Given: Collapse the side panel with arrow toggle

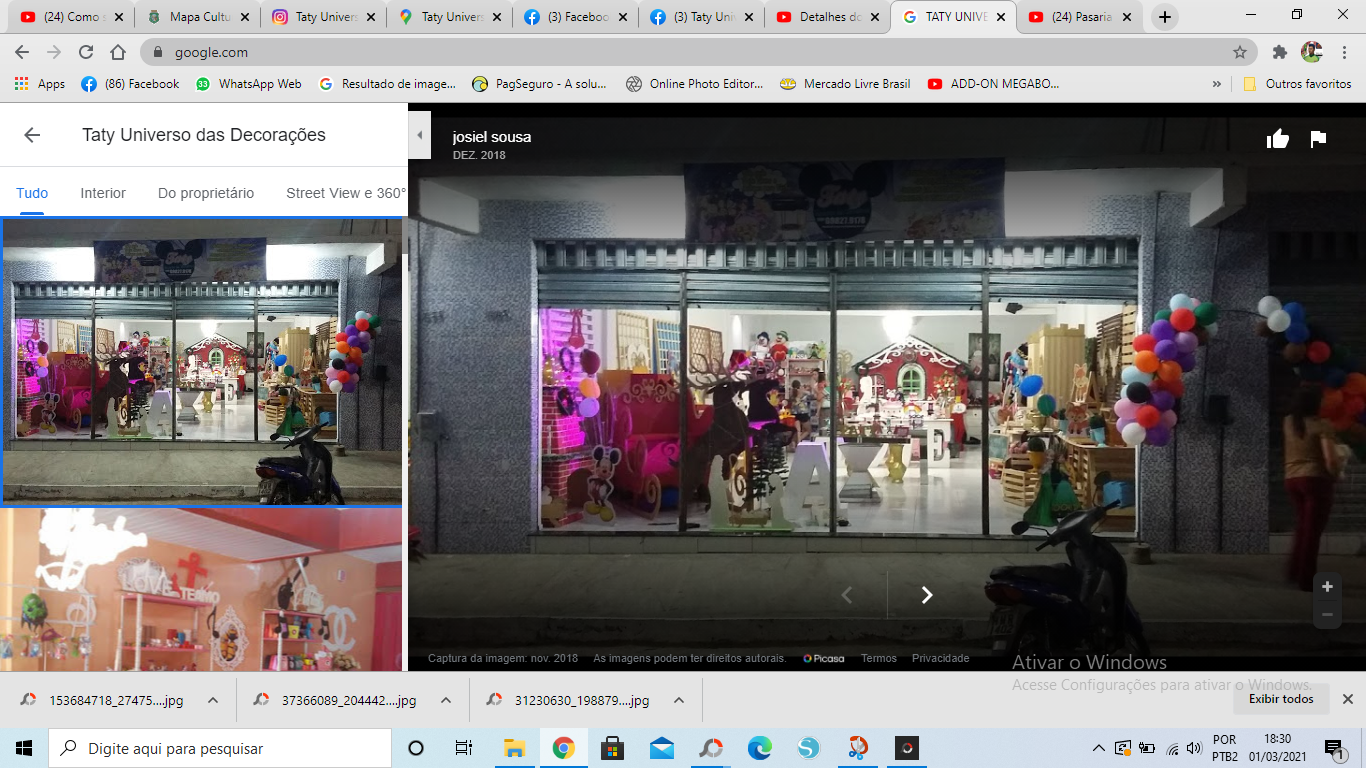Looking at the screenshot, I should [x=420, y=135].
